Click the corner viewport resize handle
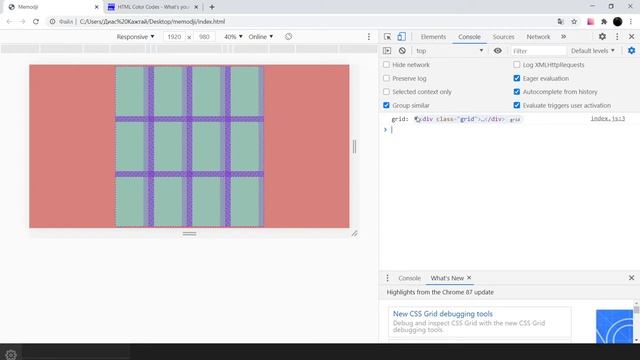Image resolution: width=640 pixels, height=360 pixels. 354,233
